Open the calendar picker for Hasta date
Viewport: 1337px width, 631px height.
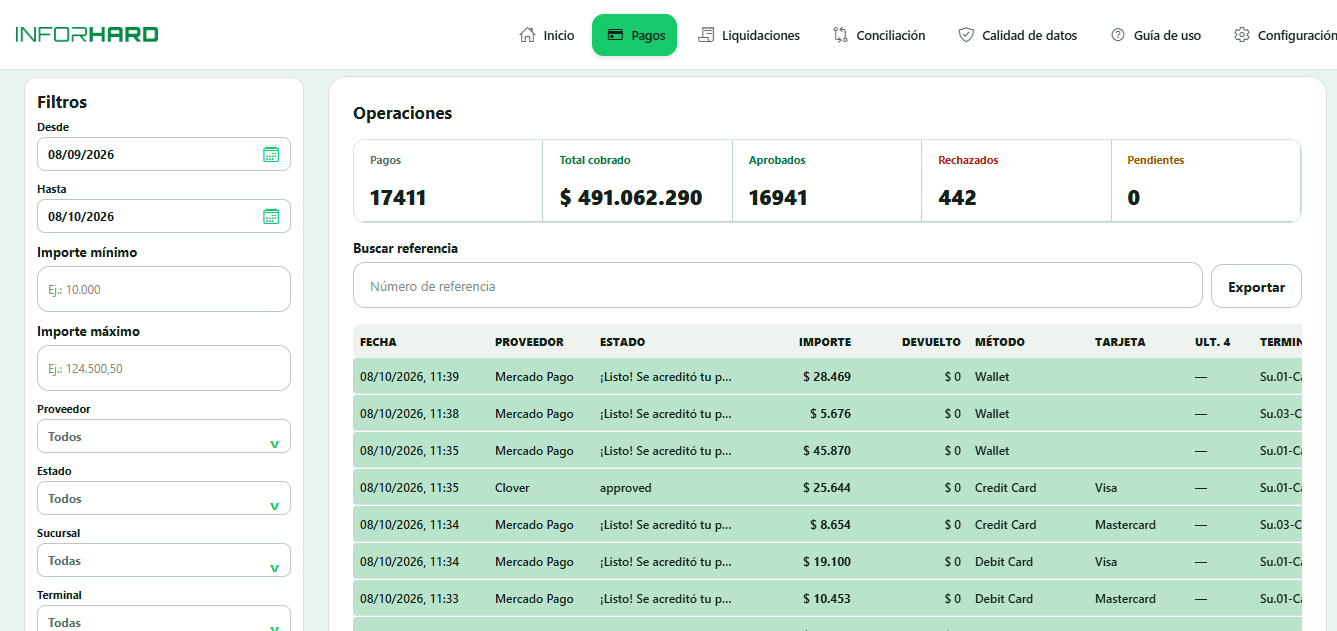pyautogui.click(x=271, y=216)
